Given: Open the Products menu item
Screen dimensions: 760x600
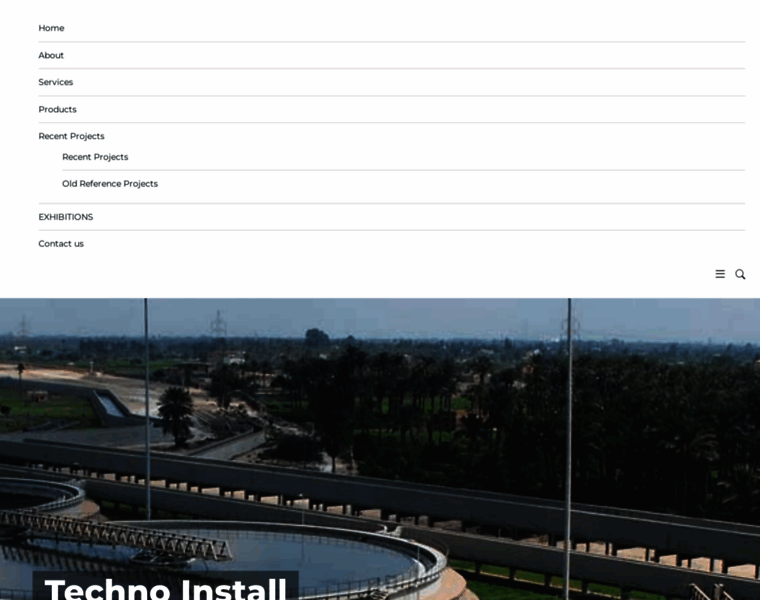Looking at the screenshot, I should pyautogui.click(x=57, y=109).
